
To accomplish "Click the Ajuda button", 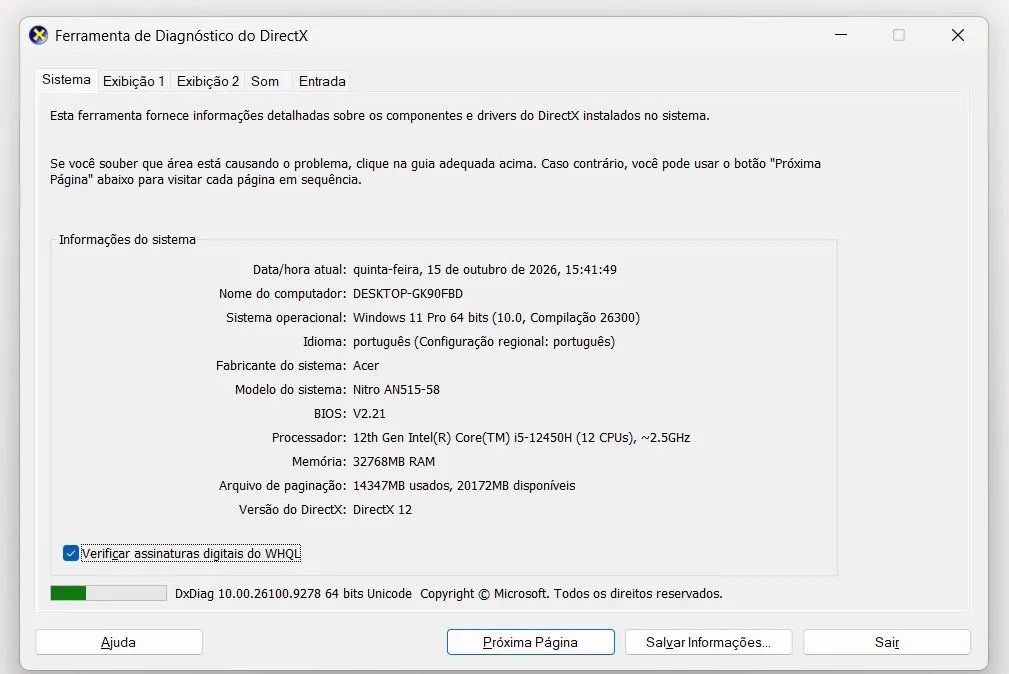I will 119,642.
